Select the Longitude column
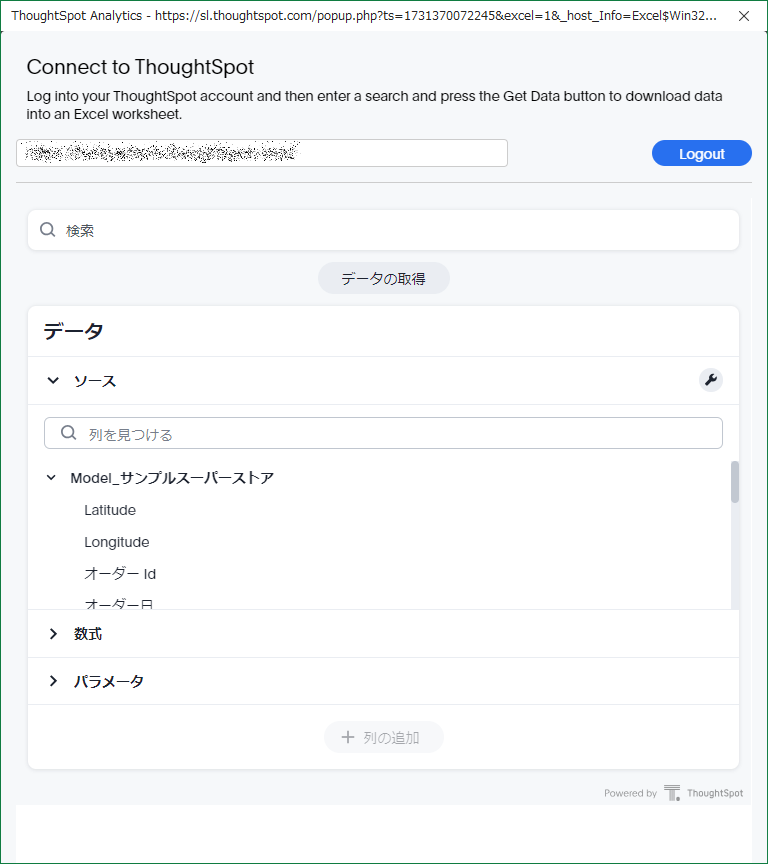This screenshot has height=864, width=768. point(117,542)
